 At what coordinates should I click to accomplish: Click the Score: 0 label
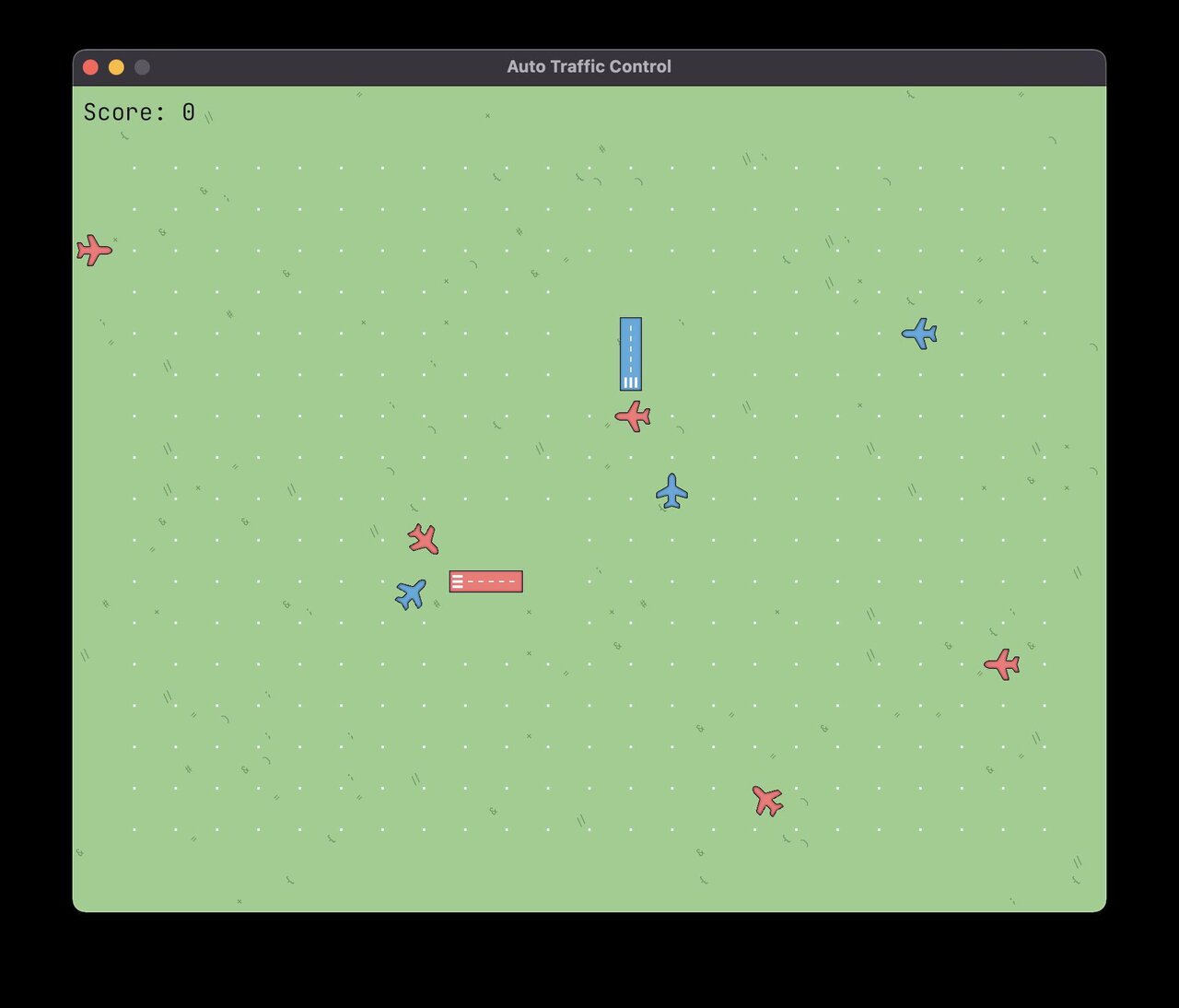[x=139, y=112]
